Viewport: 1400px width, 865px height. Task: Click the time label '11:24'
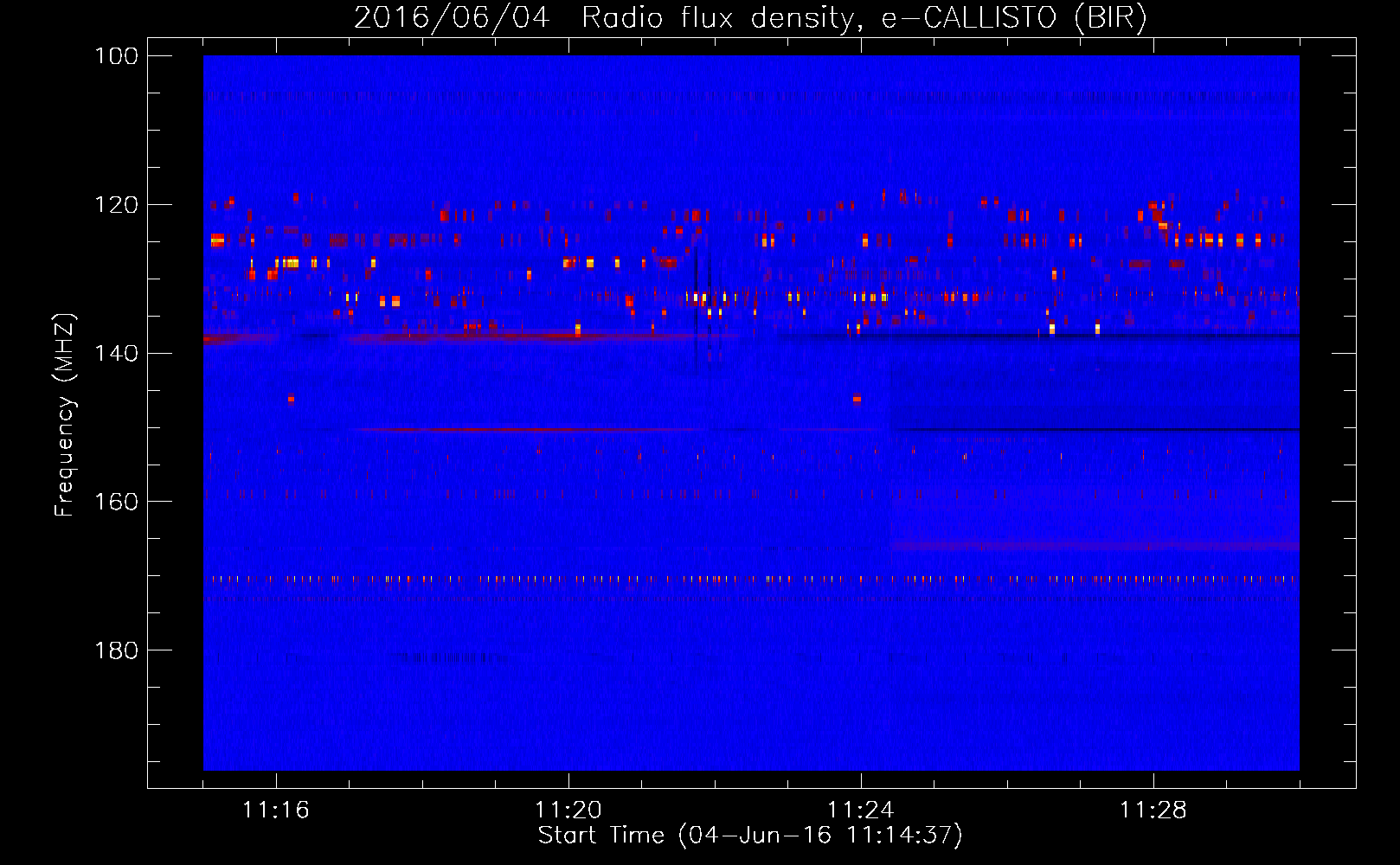(861, 811)
